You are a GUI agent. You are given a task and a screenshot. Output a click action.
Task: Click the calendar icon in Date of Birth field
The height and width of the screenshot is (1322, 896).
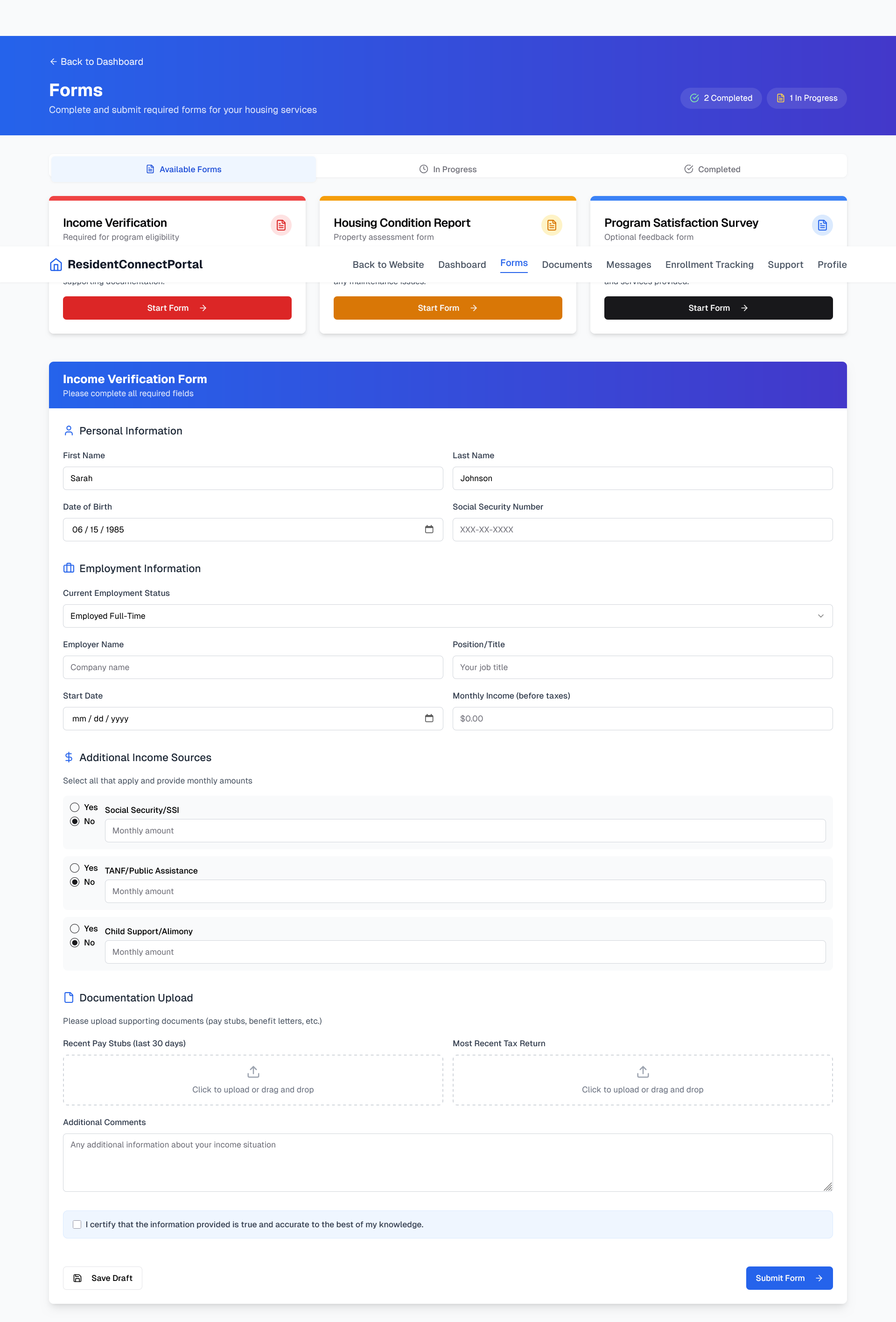(x=429, y=529)
